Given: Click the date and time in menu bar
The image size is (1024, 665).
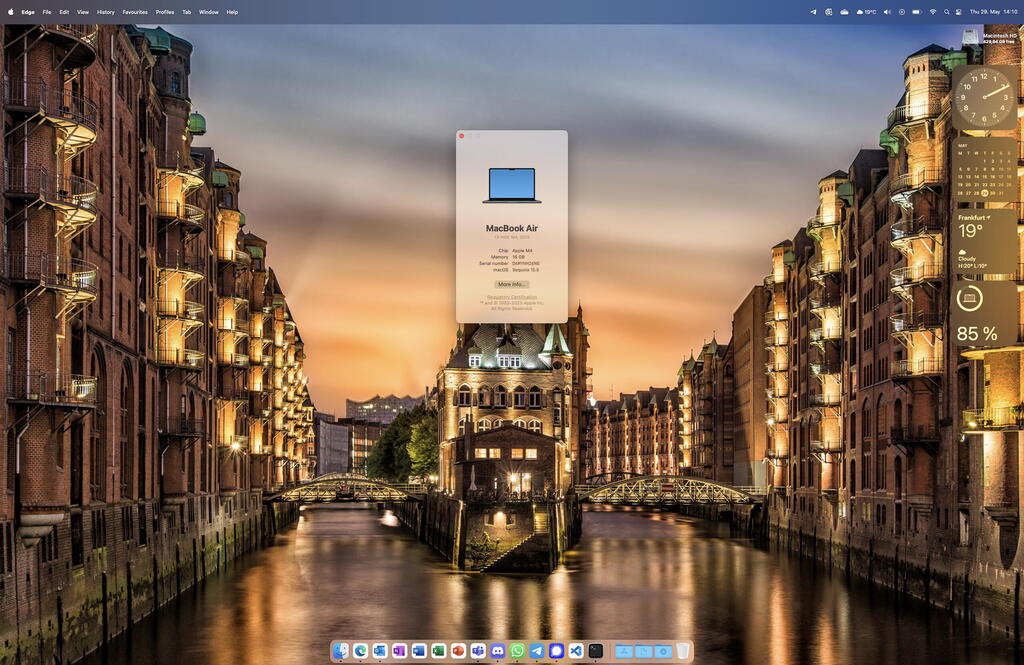Looking at the screenshot, I should [994, 12].
